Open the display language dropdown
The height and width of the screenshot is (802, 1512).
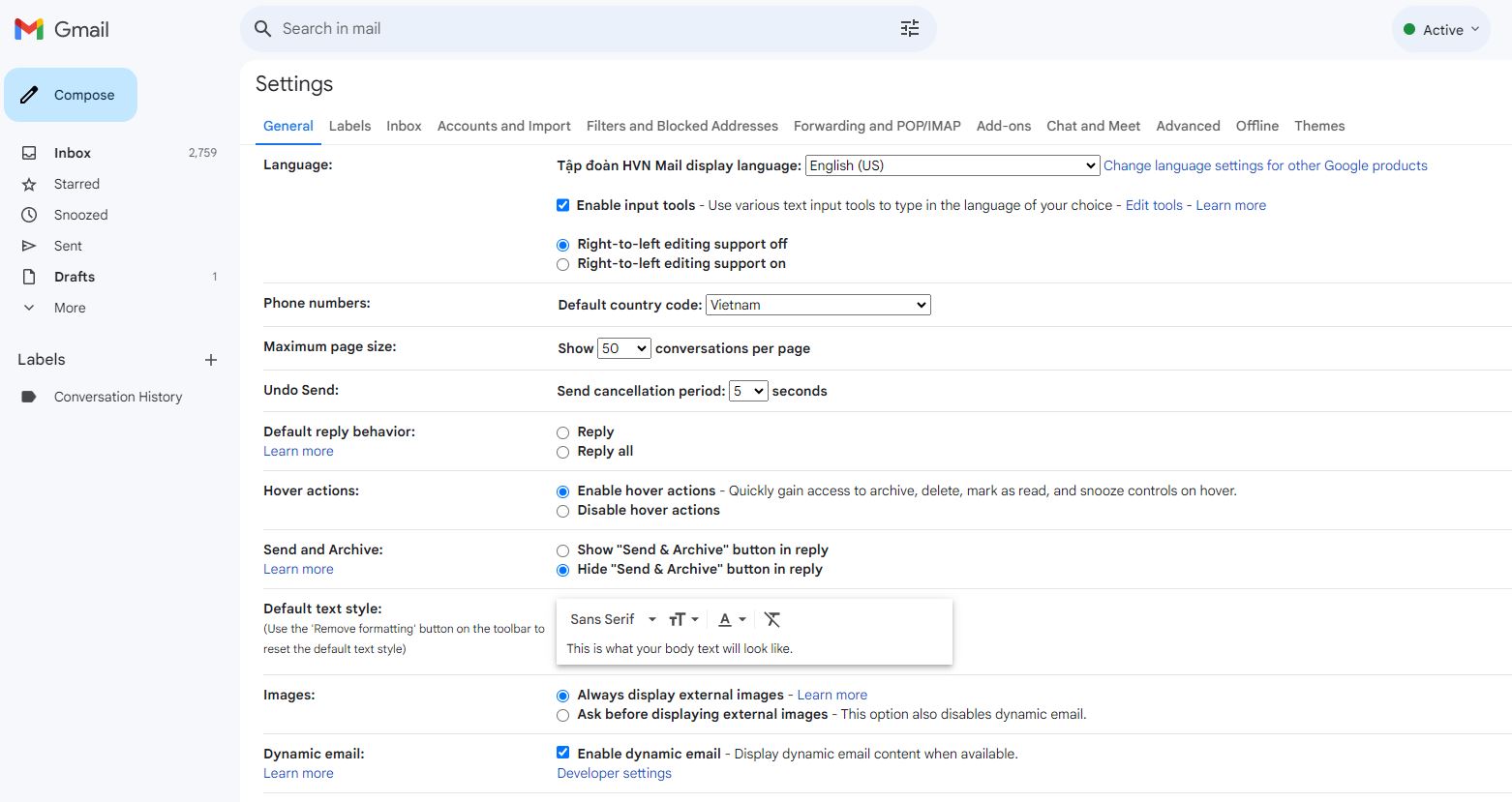click(x=953, y=165)
